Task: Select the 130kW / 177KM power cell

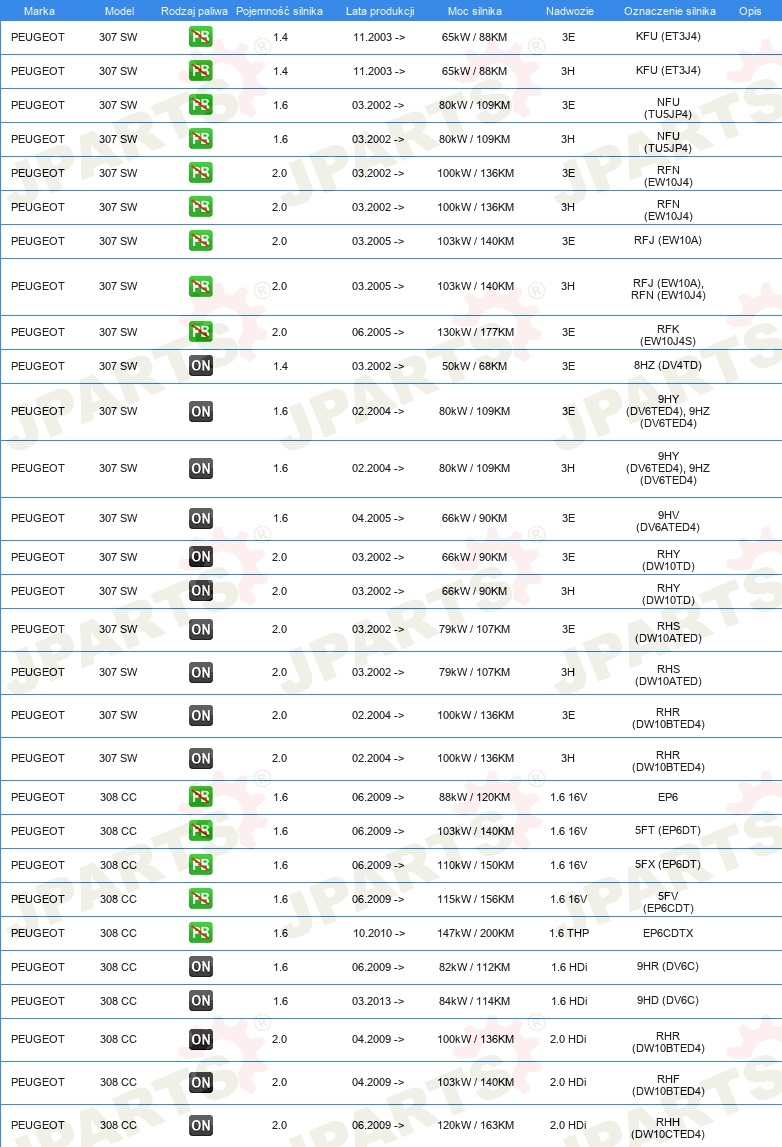Action: tap(475, 332)
